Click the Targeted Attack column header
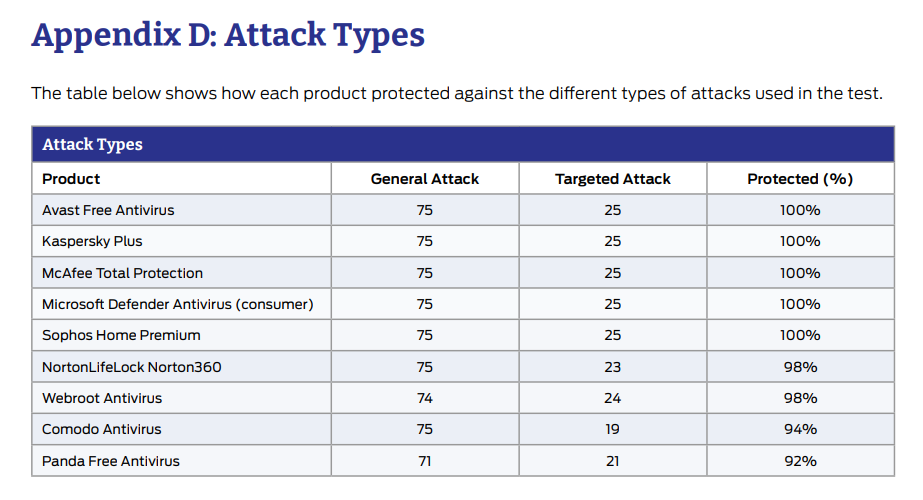The image size is (923, 500). 612,179
